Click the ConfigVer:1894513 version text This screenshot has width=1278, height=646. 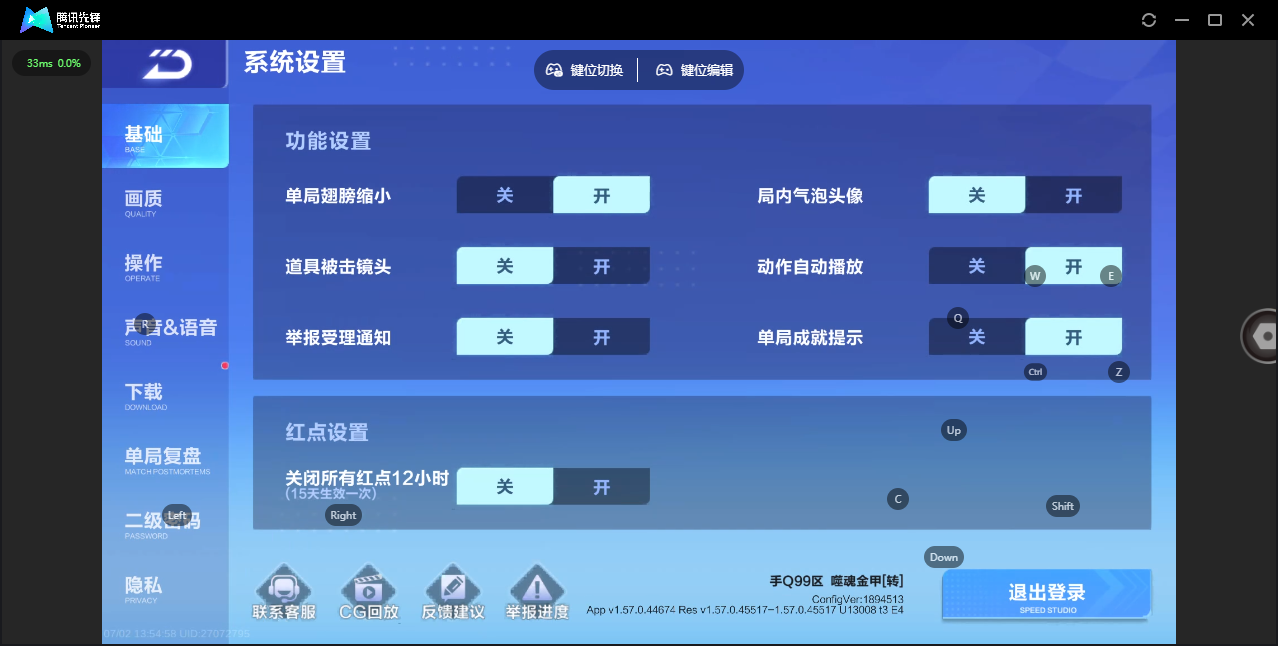click(857, 599)
